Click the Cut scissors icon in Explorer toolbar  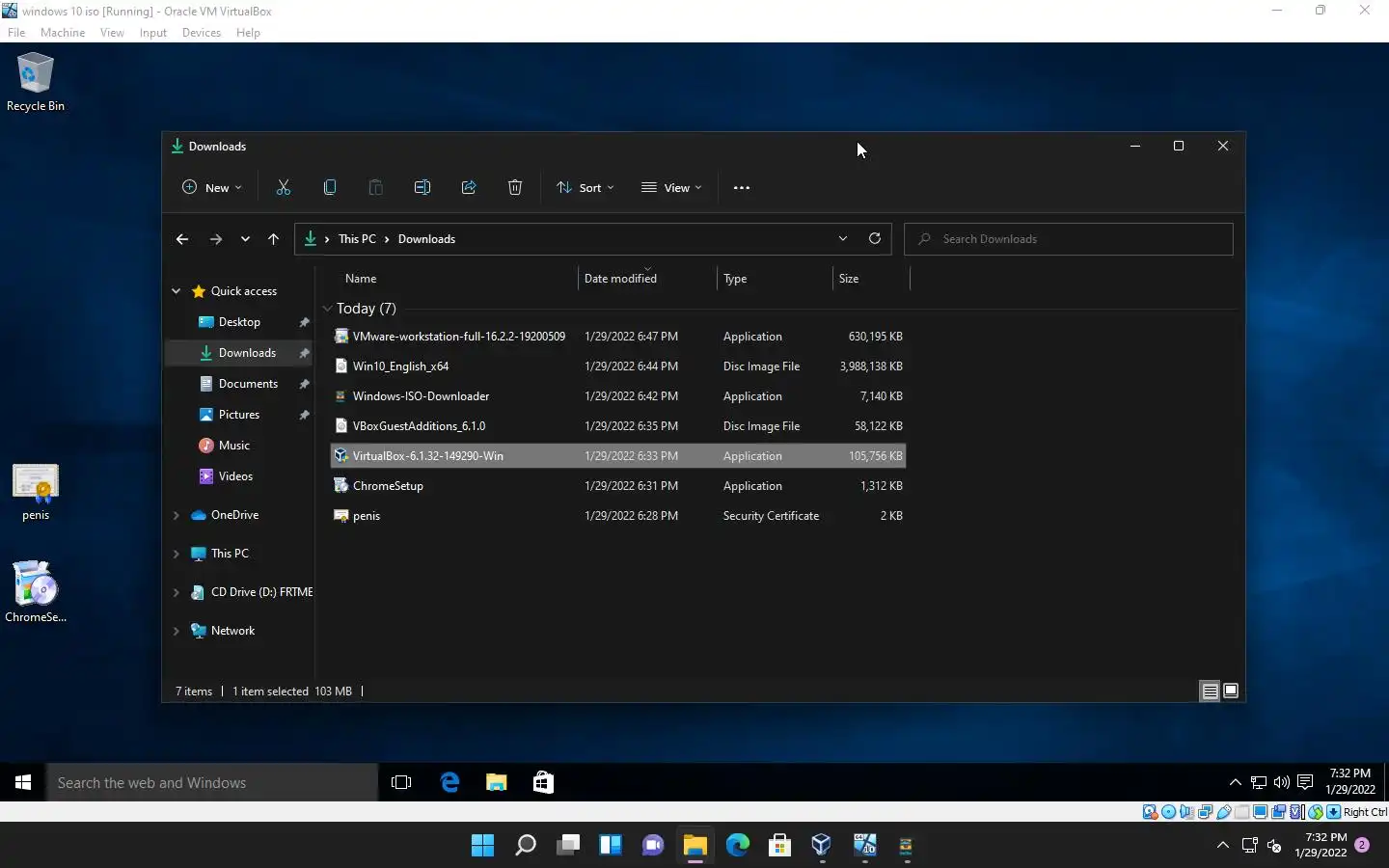point(284,188)
